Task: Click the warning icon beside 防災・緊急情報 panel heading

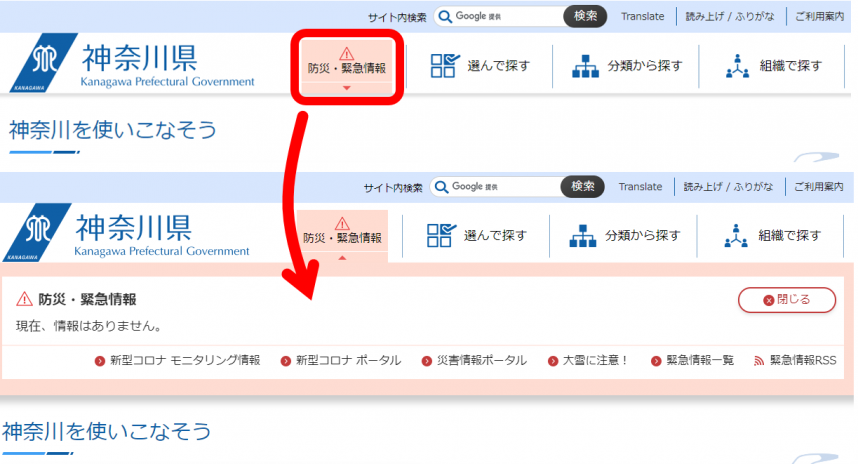Action: 24,299
